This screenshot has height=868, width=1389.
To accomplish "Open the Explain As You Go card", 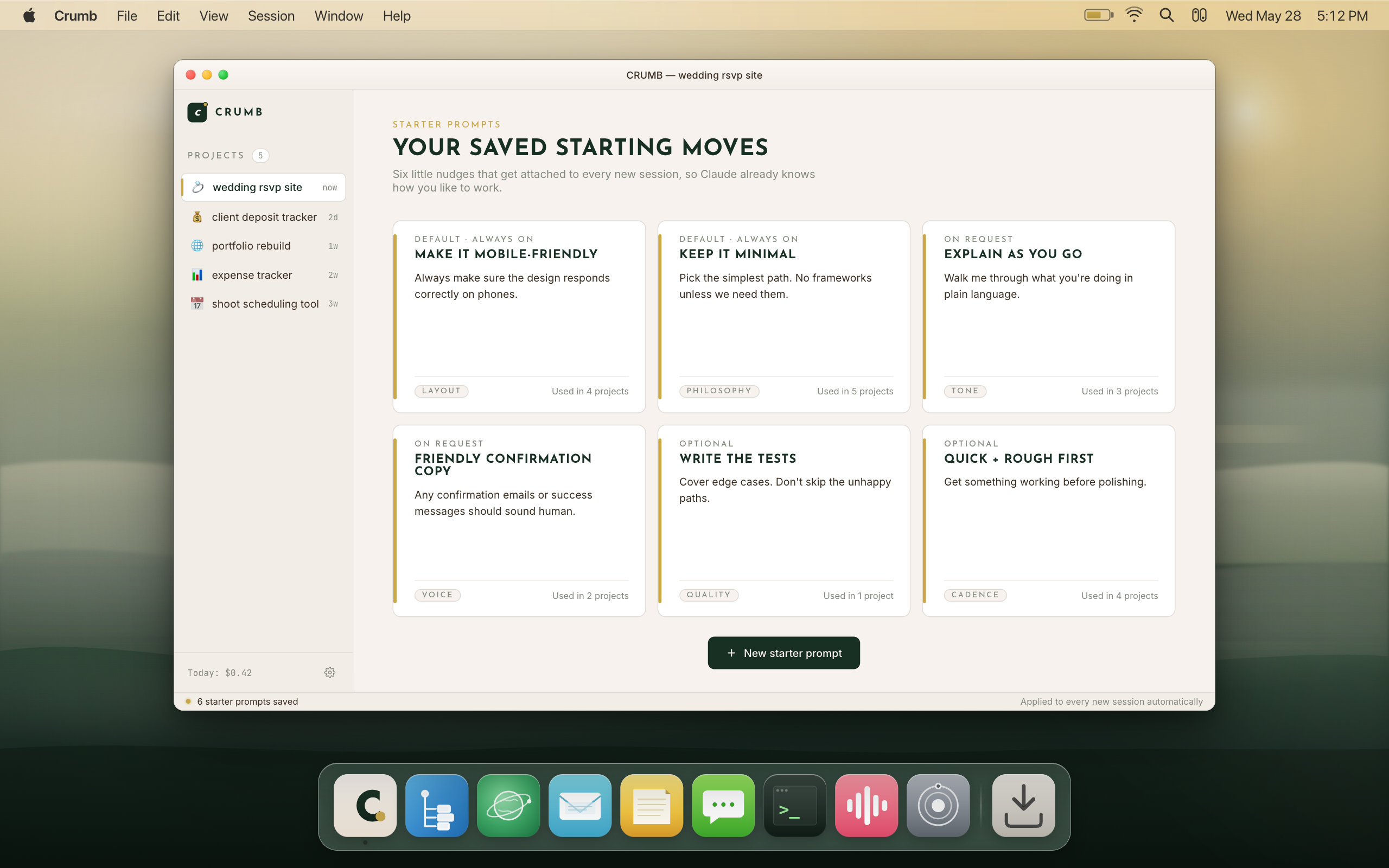I will (x=1048, y=316).
